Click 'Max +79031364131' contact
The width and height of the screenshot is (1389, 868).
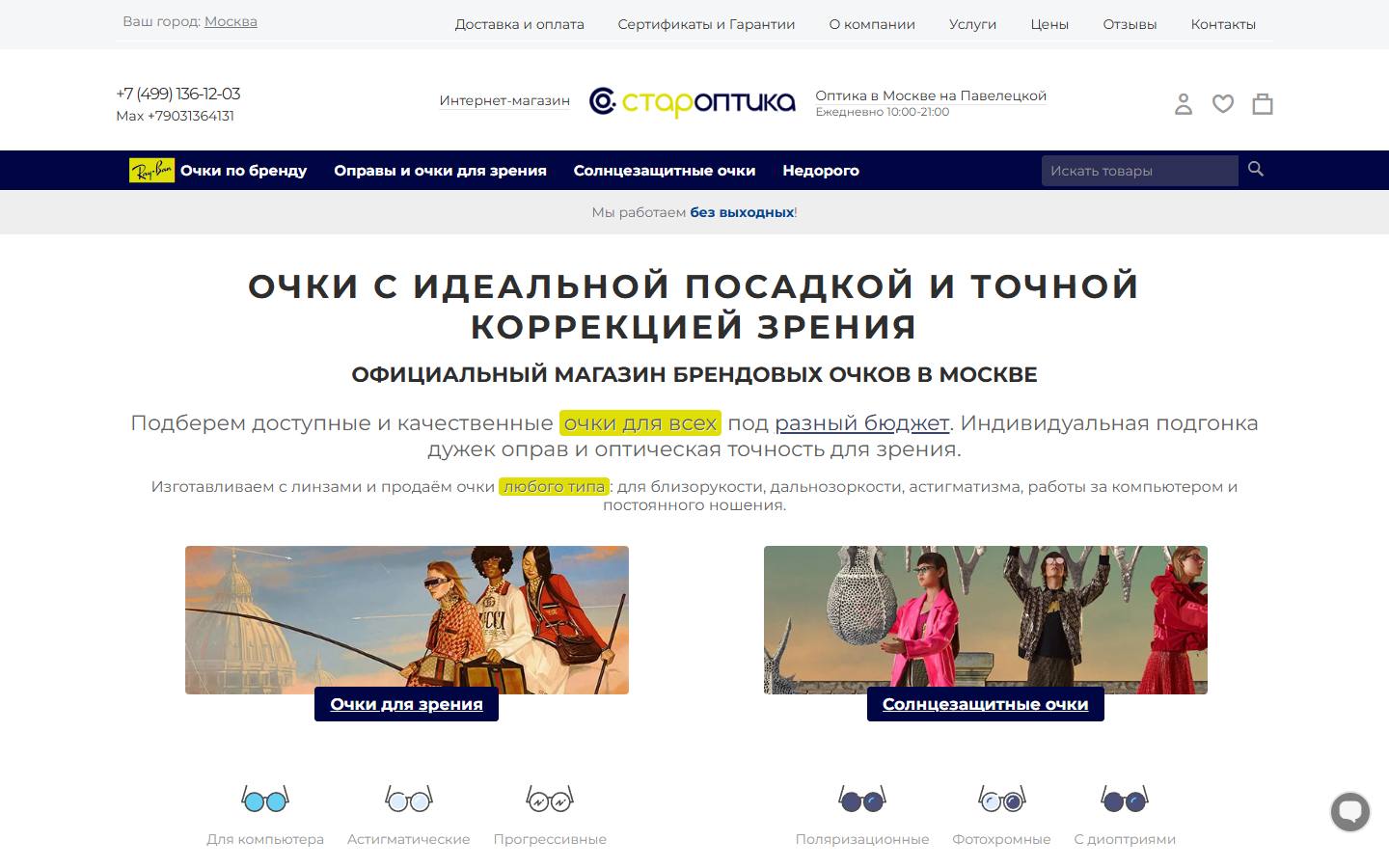click(175, 116)
